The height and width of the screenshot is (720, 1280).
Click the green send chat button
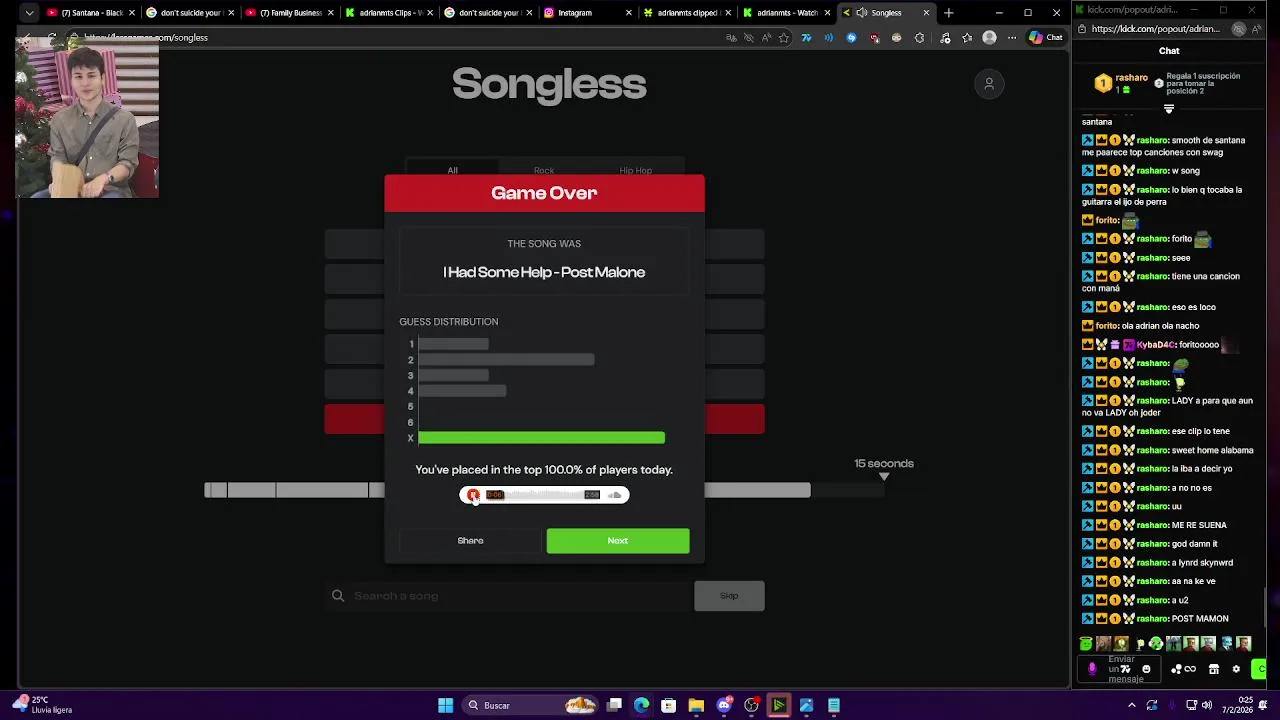(1259, 669)
